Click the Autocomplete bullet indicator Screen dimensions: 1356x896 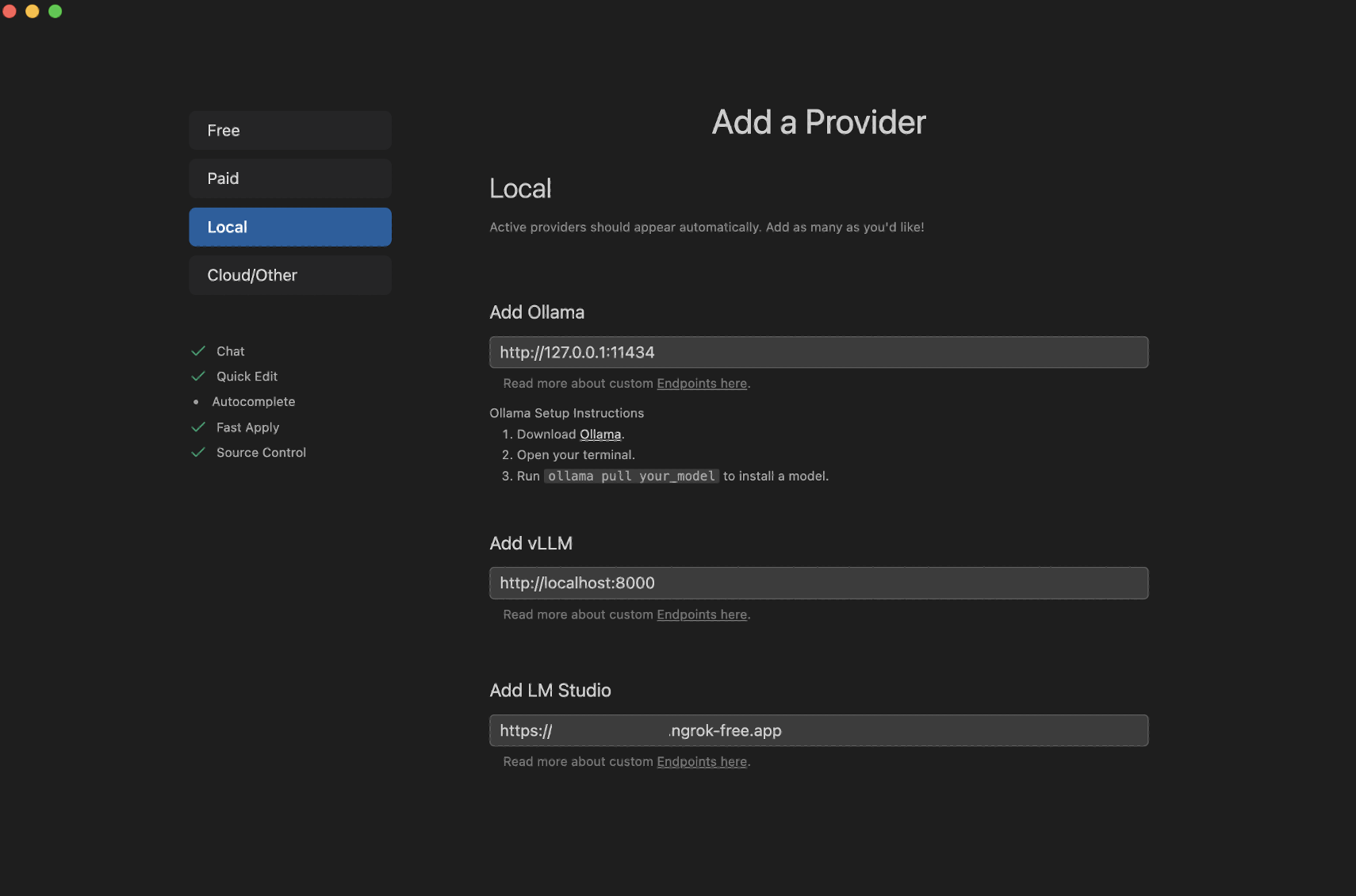[x=196, y=402]
